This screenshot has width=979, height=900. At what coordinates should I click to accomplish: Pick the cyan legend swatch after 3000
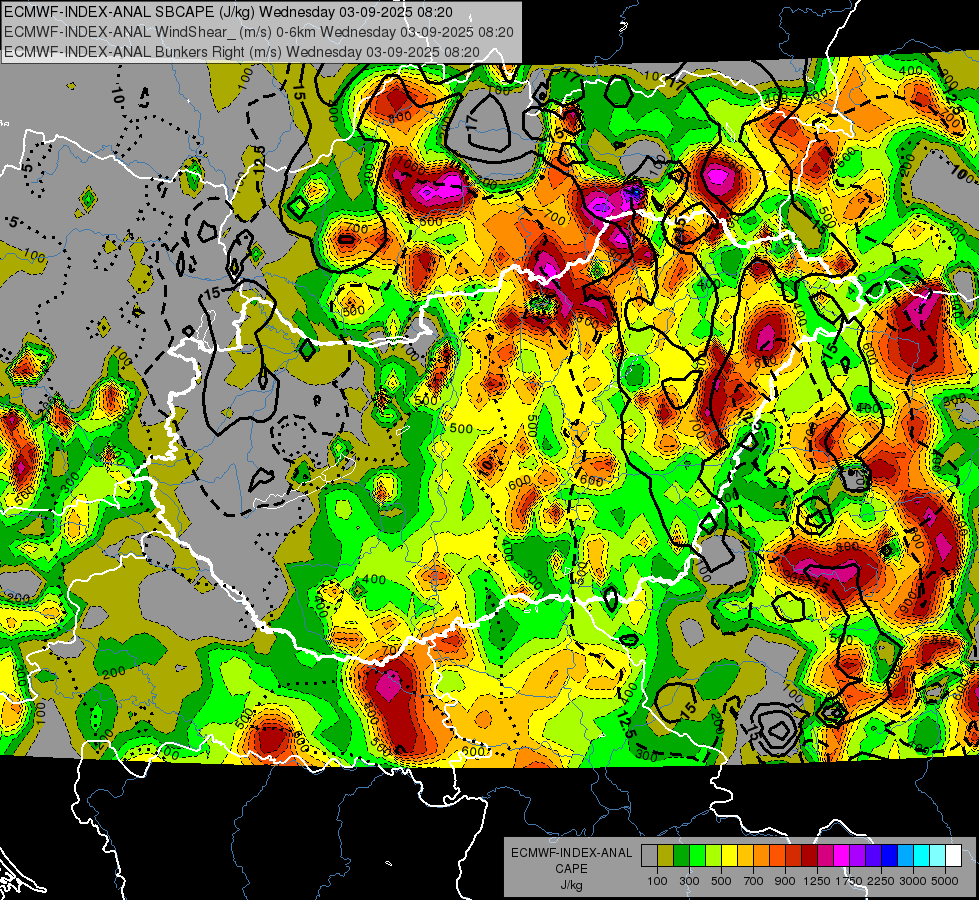[x=922, y=855]
